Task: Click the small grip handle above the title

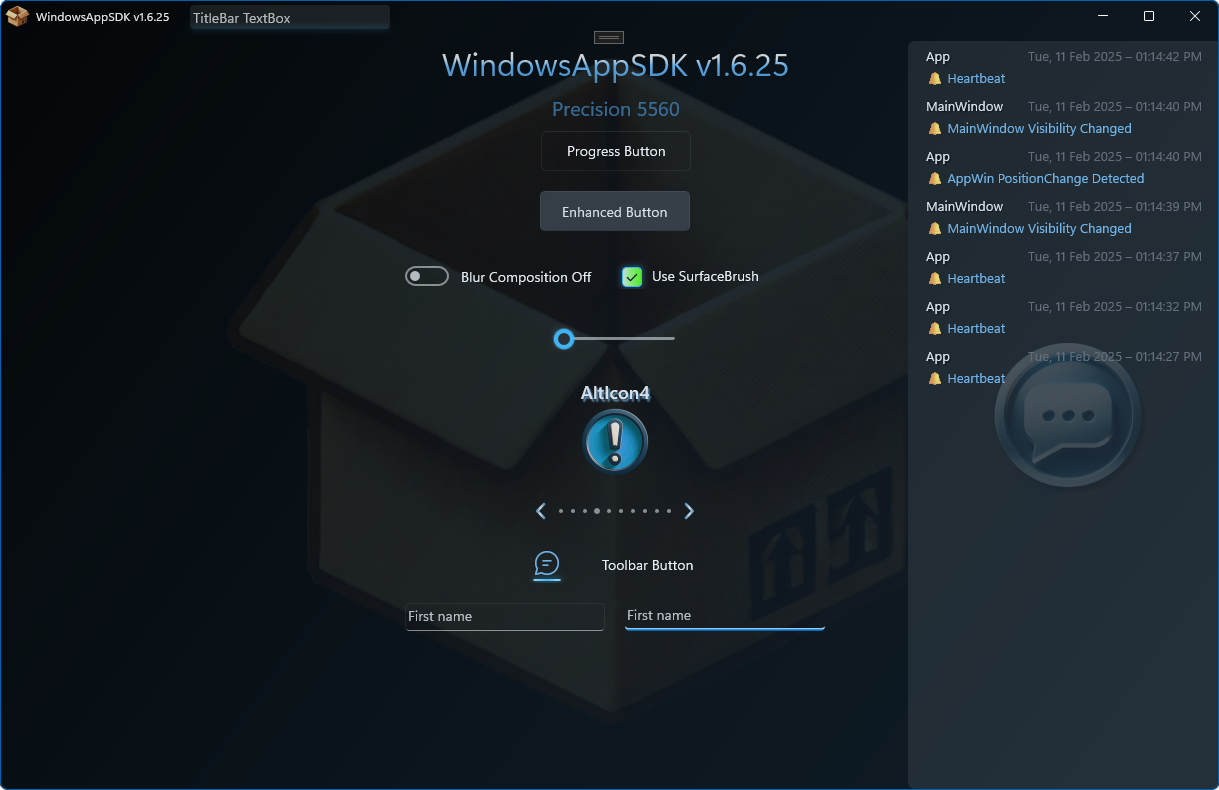Action: 609,37
